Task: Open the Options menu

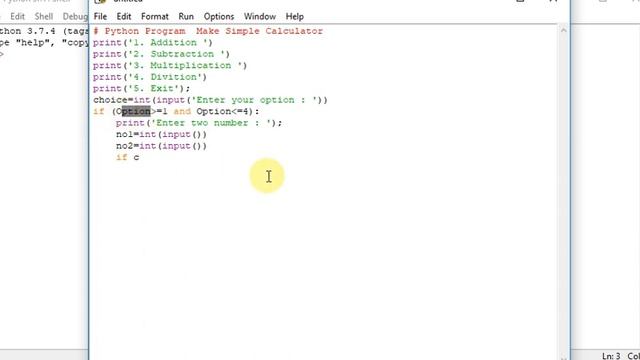Action: coord(219,17)
